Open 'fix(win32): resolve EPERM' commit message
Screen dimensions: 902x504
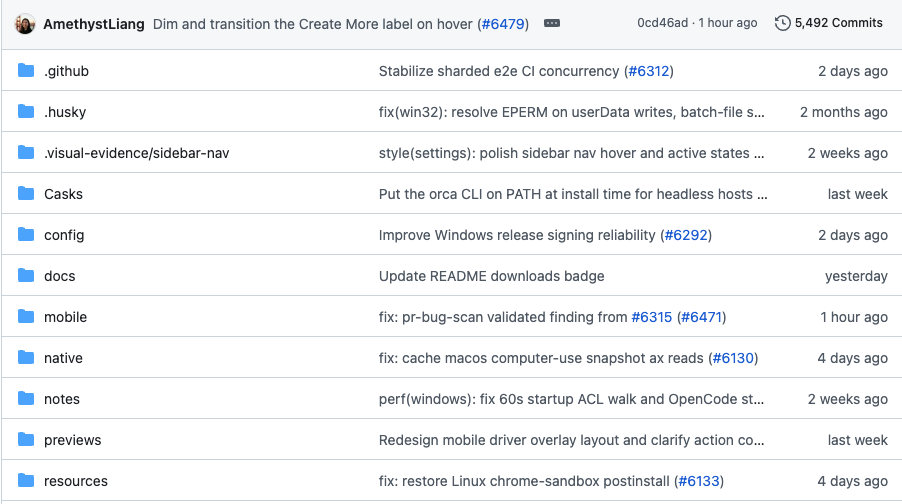pyautogui.click(x=572, y=112)
